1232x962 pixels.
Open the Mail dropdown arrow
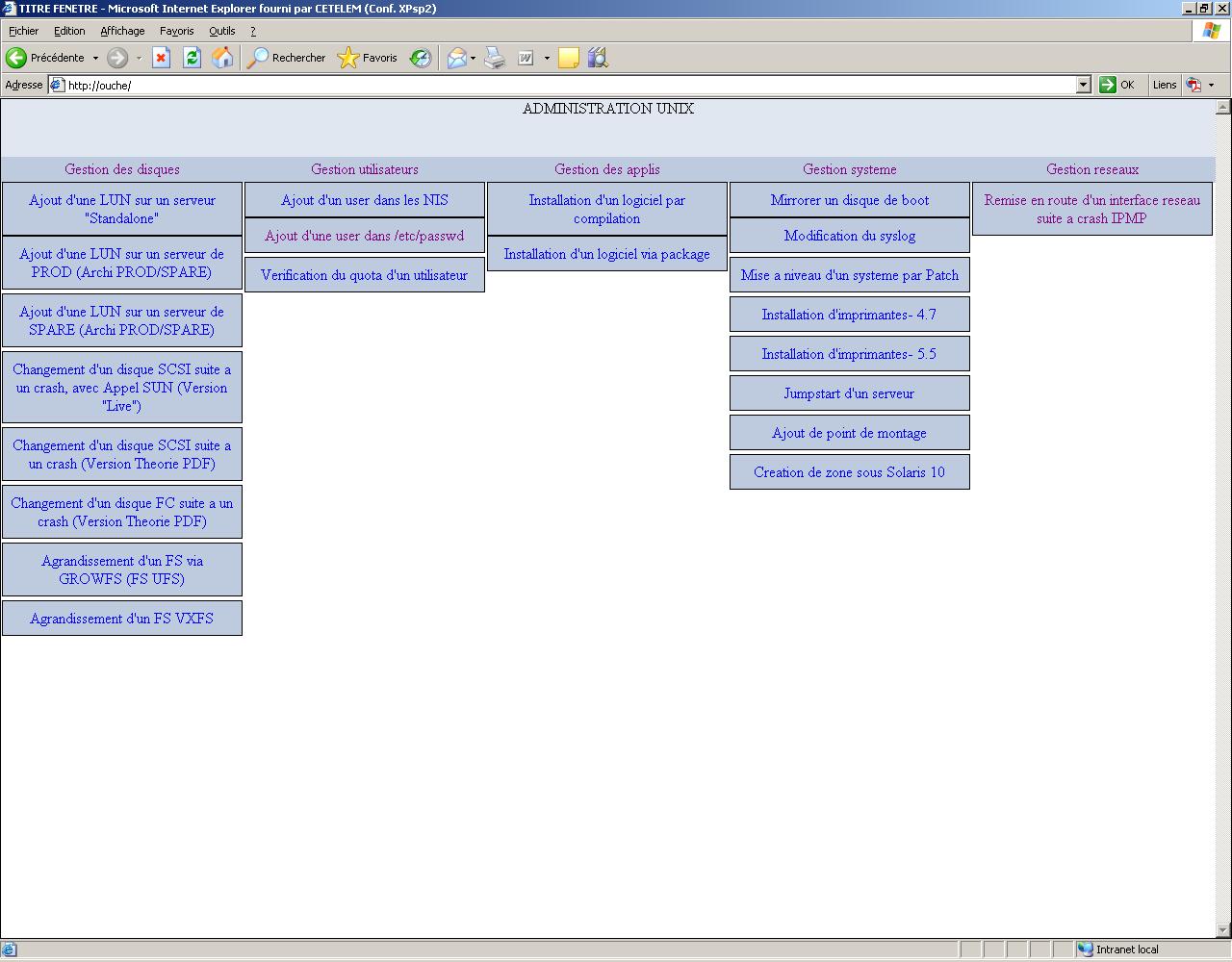coord(473,58)
